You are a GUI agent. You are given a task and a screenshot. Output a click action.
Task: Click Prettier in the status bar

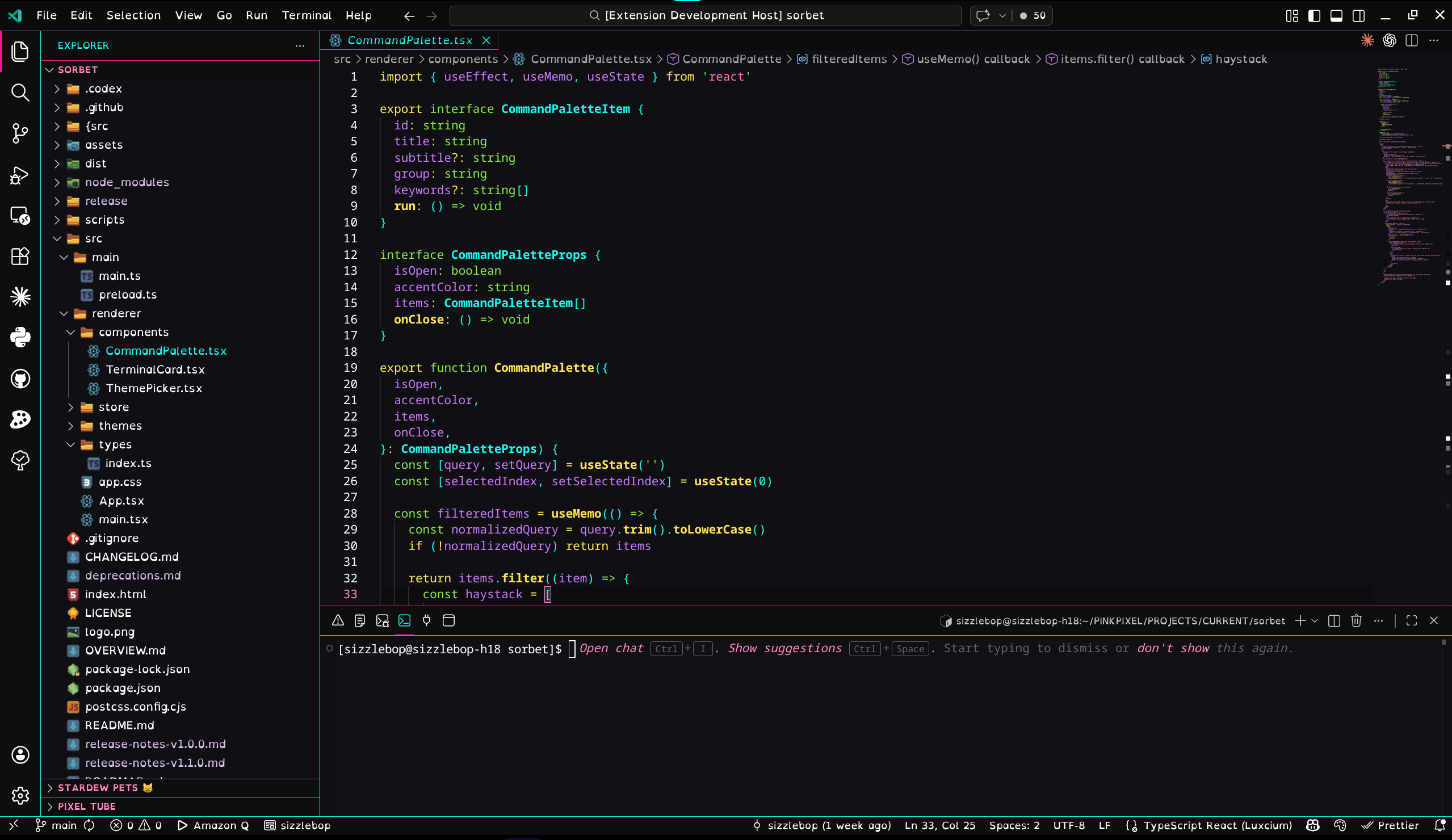pos(1390,825)
